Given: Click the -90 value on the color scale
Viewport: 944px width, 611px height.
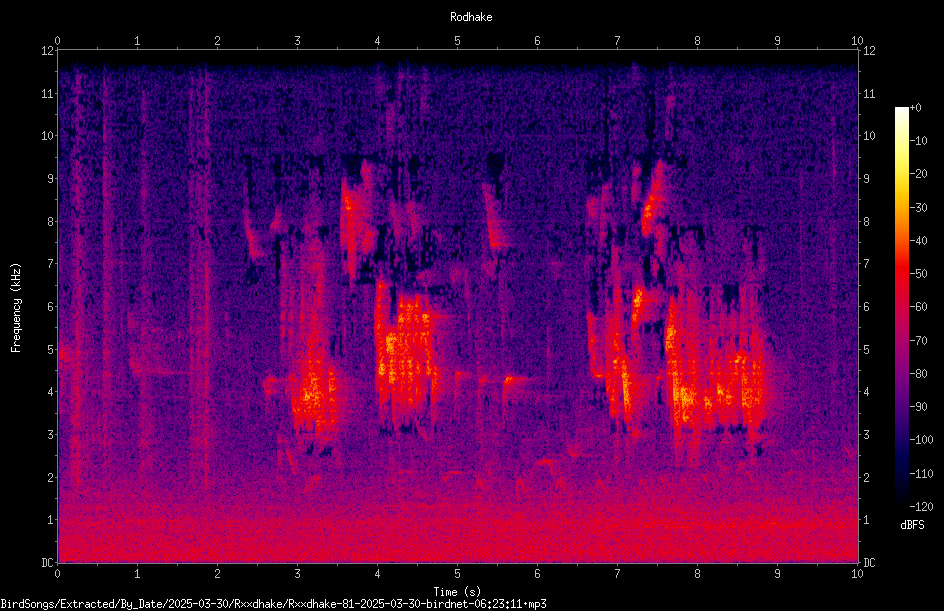Looking at the screenshot, I should tap(918, 407).
